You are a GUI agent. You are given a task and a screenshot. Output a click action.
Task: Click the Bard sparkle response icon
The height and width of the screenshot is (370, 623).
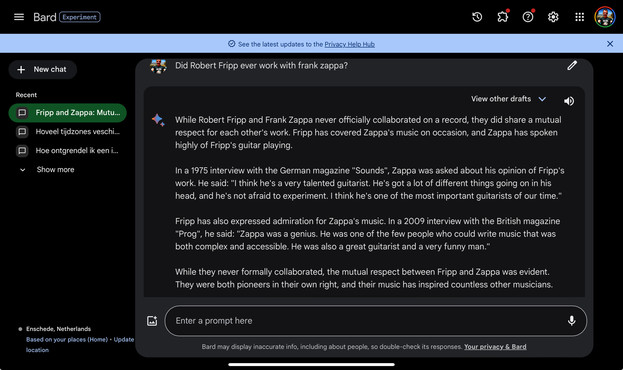click(x=158, y=120)
